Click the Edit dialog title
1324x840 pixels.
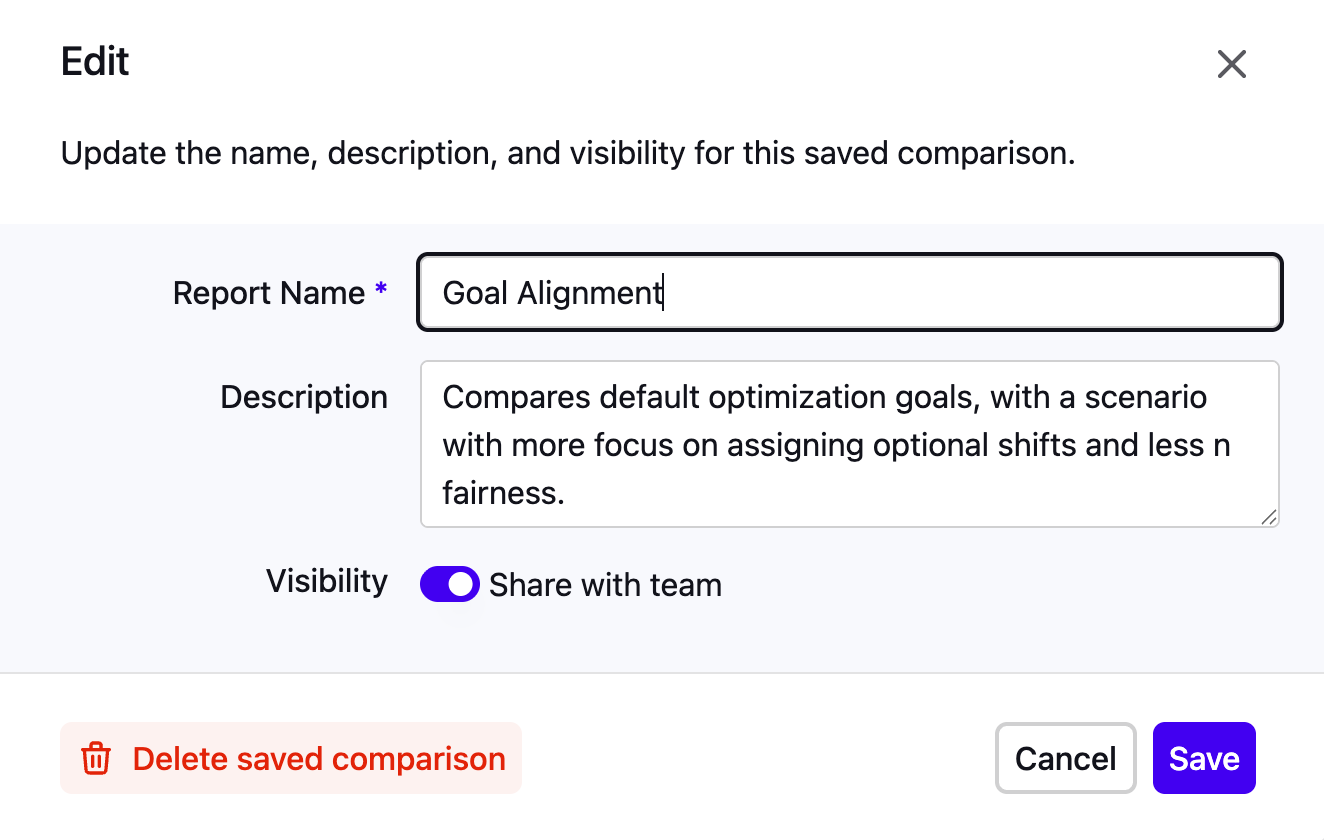95,61
